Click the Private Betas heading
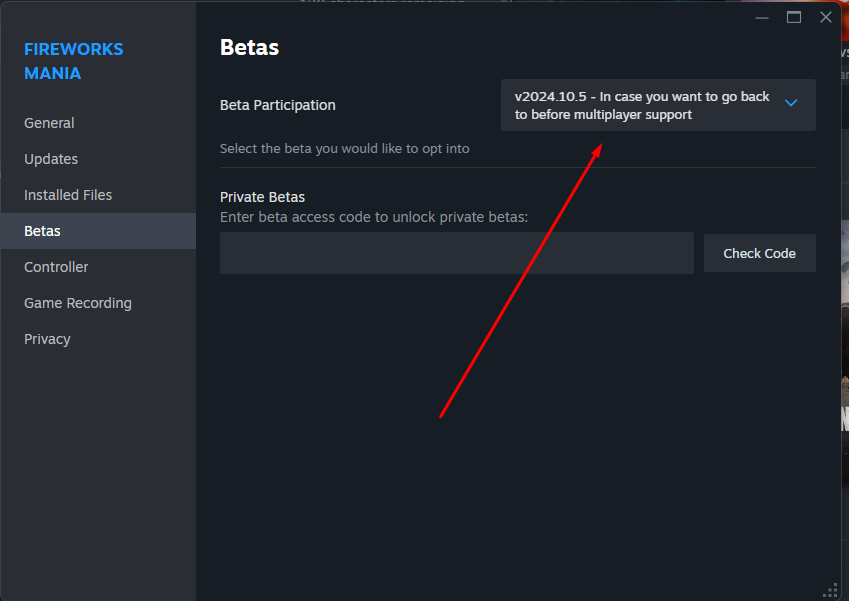849x601 pixels. click(x=262, y=196)
